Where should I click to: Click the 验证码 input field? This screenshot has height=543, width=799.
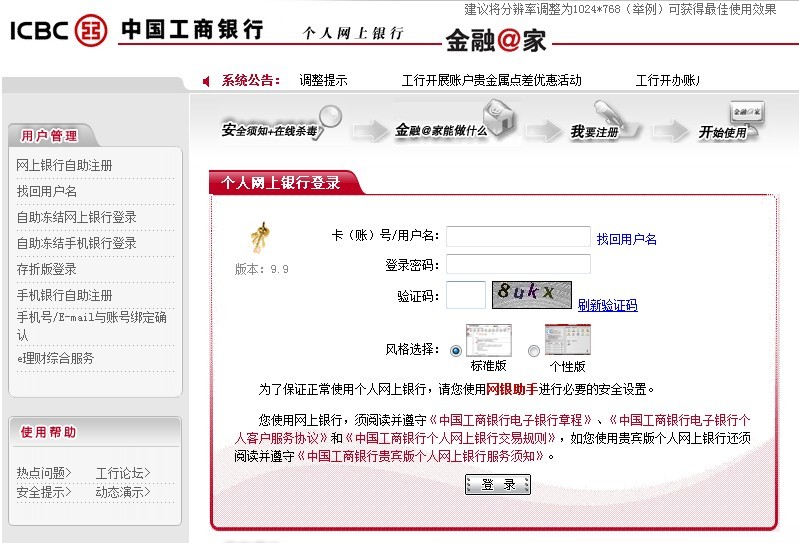[466, 295]
